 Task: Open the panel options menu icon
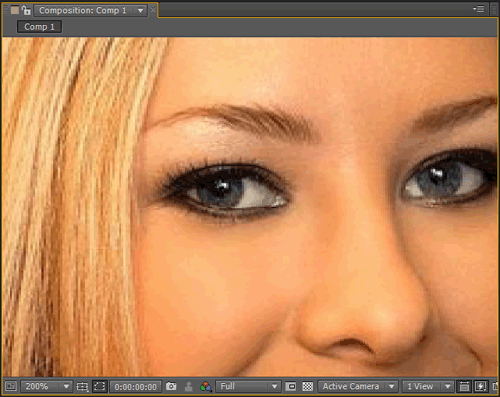pyautogui.click(x=478, y=9)
